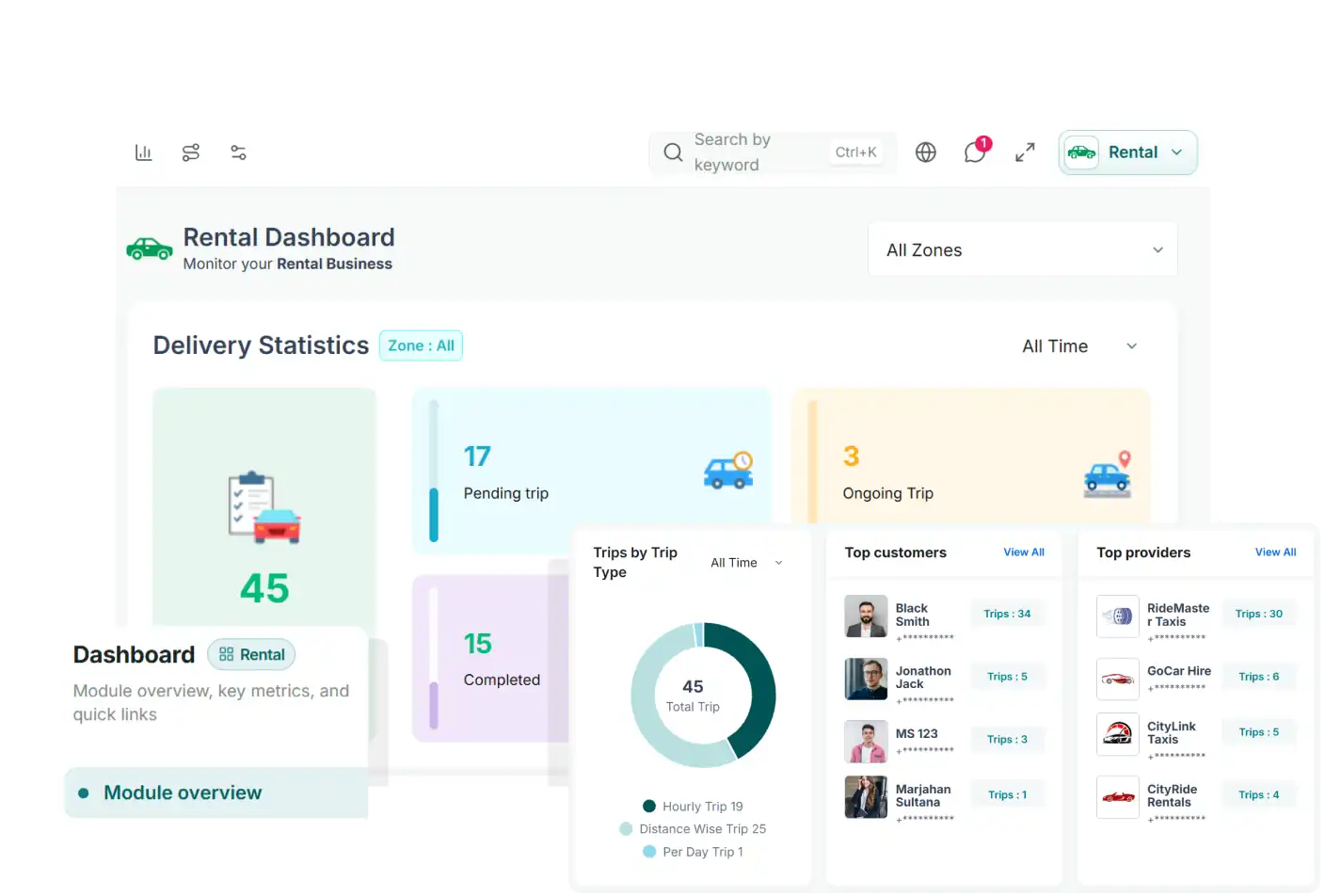Click the donut chart 45 Total Trip
Viewport: 1325px width, 896px height.
point(703,696)
